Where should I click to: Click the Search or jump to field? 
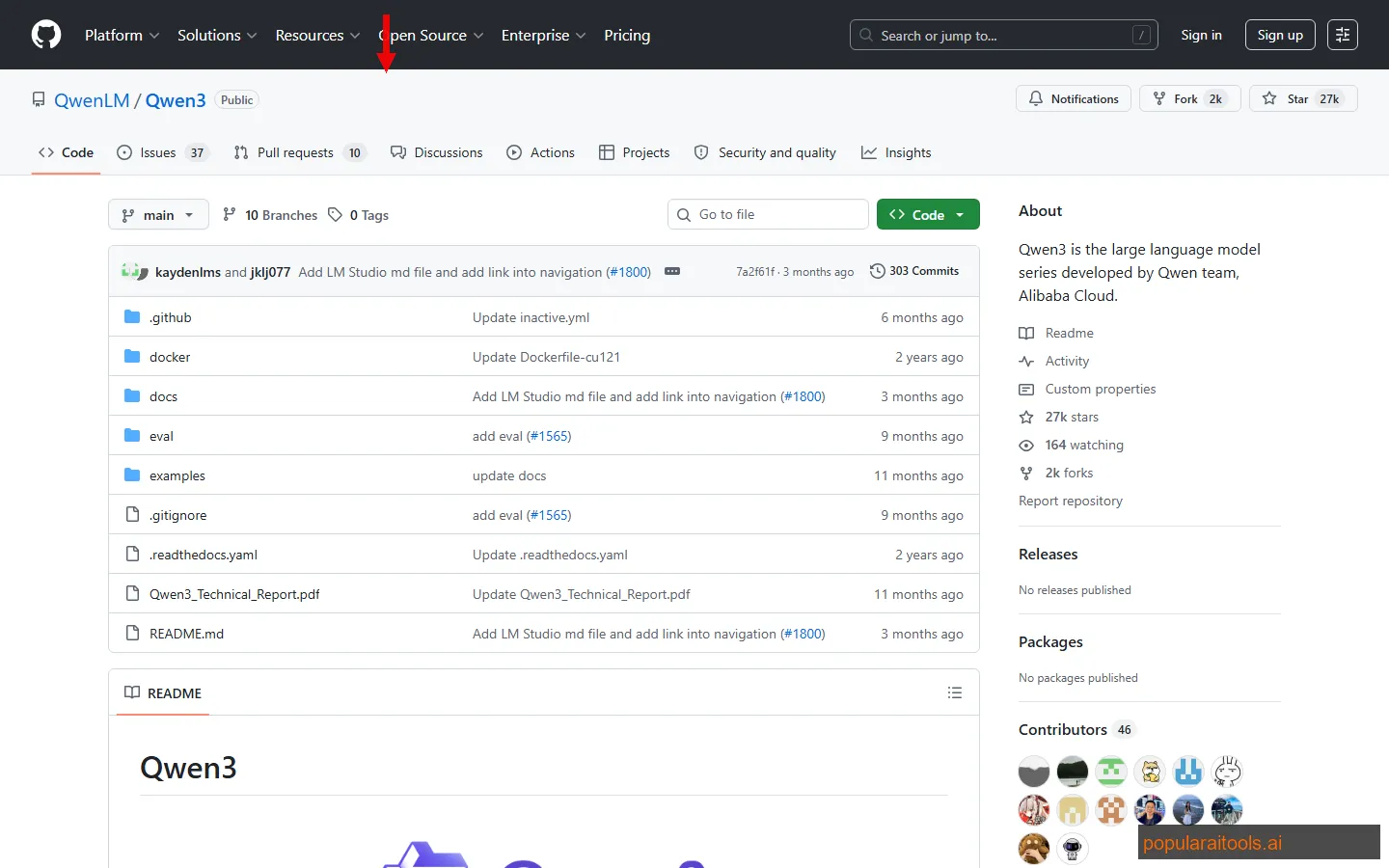coord(1003,35)
